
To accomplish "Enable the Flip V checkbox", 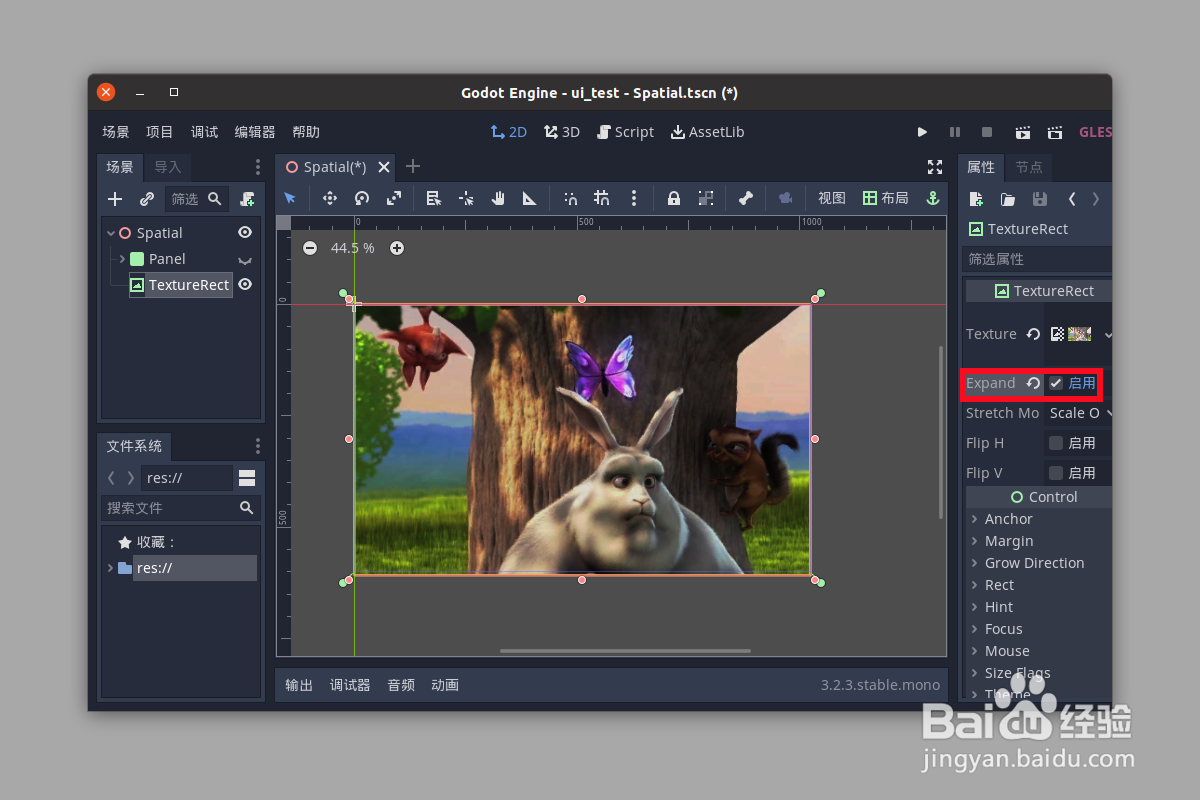I will tap(1055, 473).
